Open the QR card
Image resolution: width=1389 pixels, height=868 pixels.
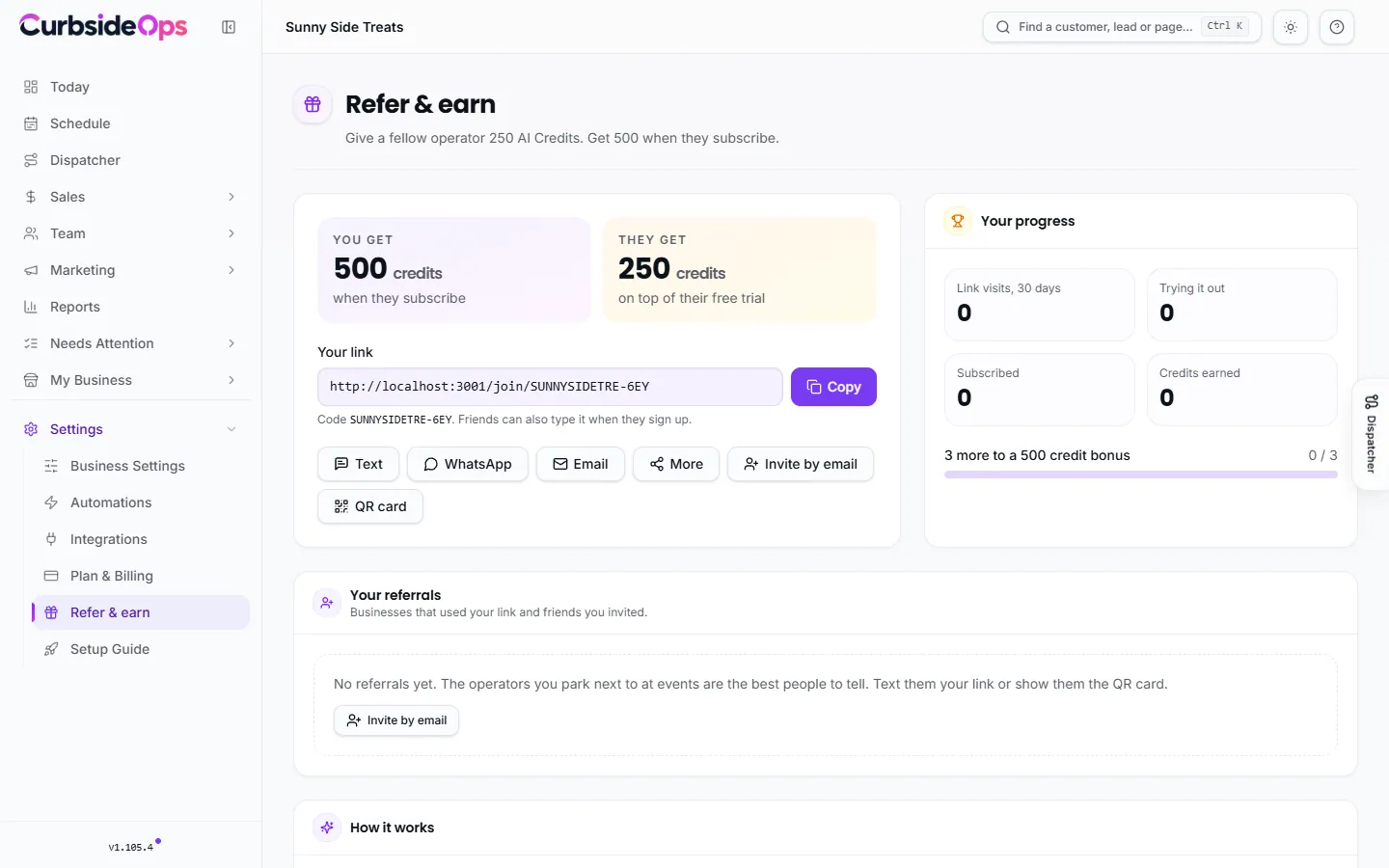tap(370, 506)
